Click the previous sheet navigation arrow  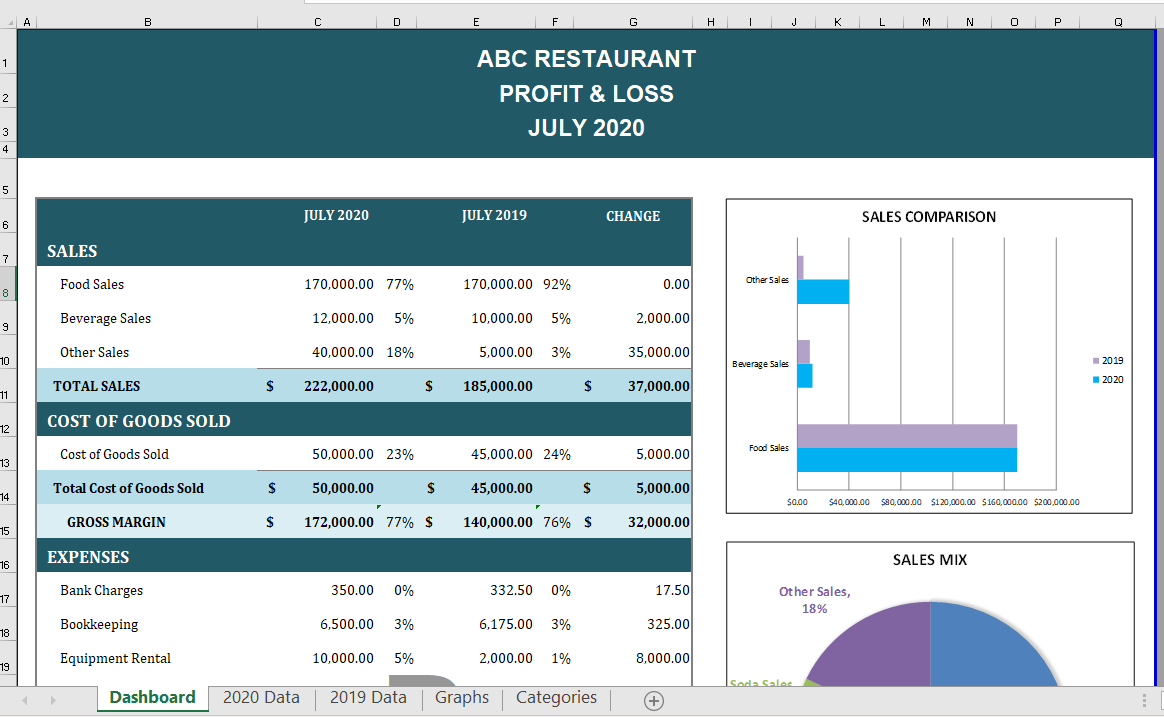(x=24, y=700)
